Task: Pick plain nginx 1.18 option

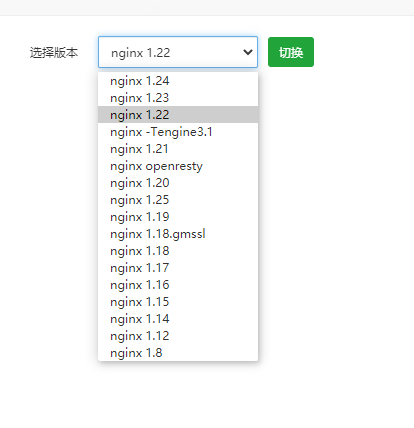Action: point(178,251)
